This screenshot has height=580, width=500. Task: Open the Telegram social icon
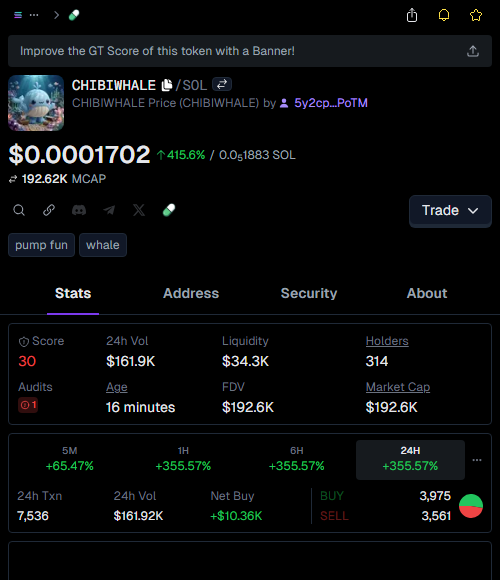[109, 210]
